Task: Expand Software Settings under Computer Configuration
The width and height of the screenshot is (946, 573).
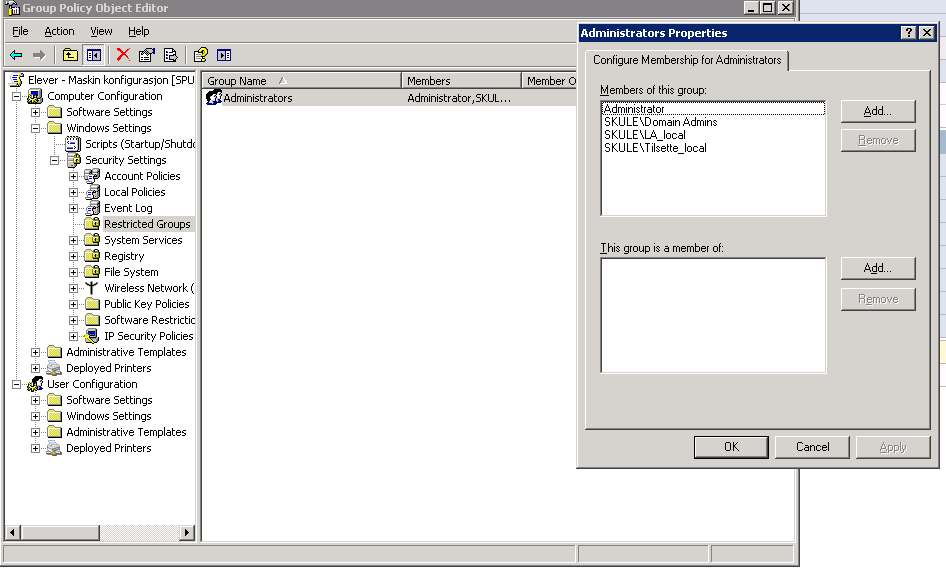Action: [x=36, y=112]
